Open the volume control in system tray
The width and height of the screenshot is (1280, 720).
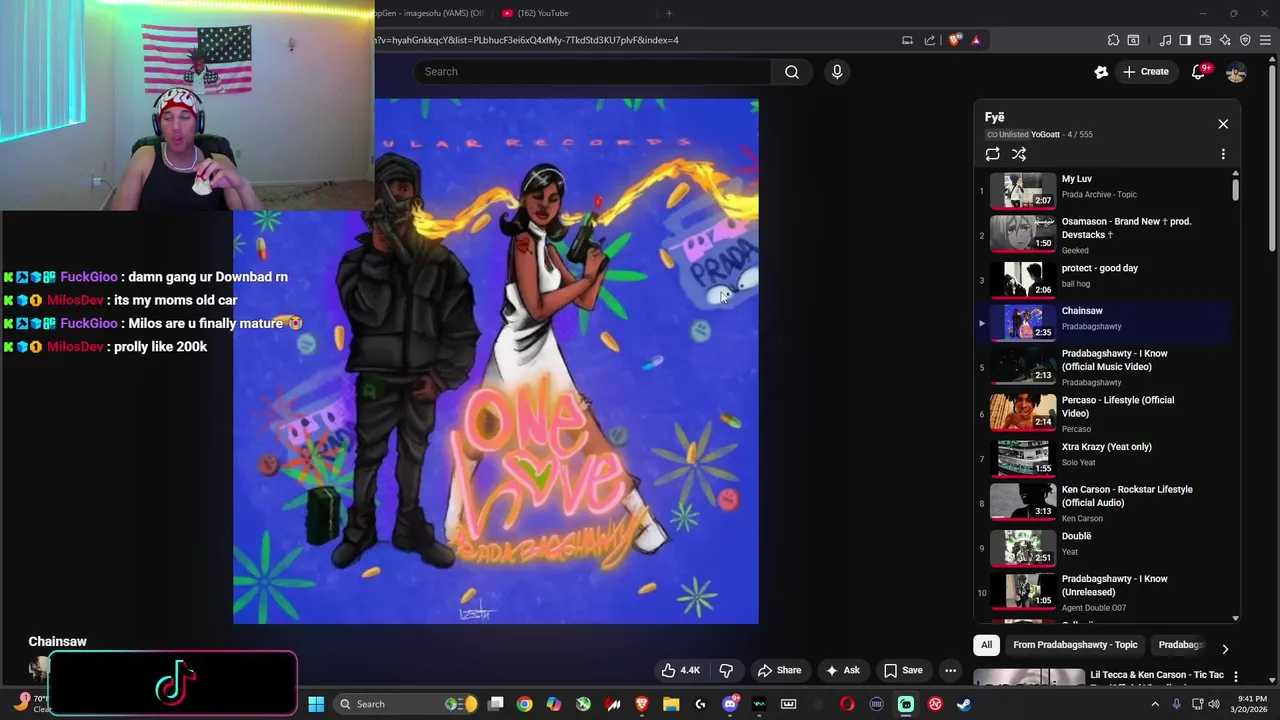pyautogui.click(x=1214, y=704)
